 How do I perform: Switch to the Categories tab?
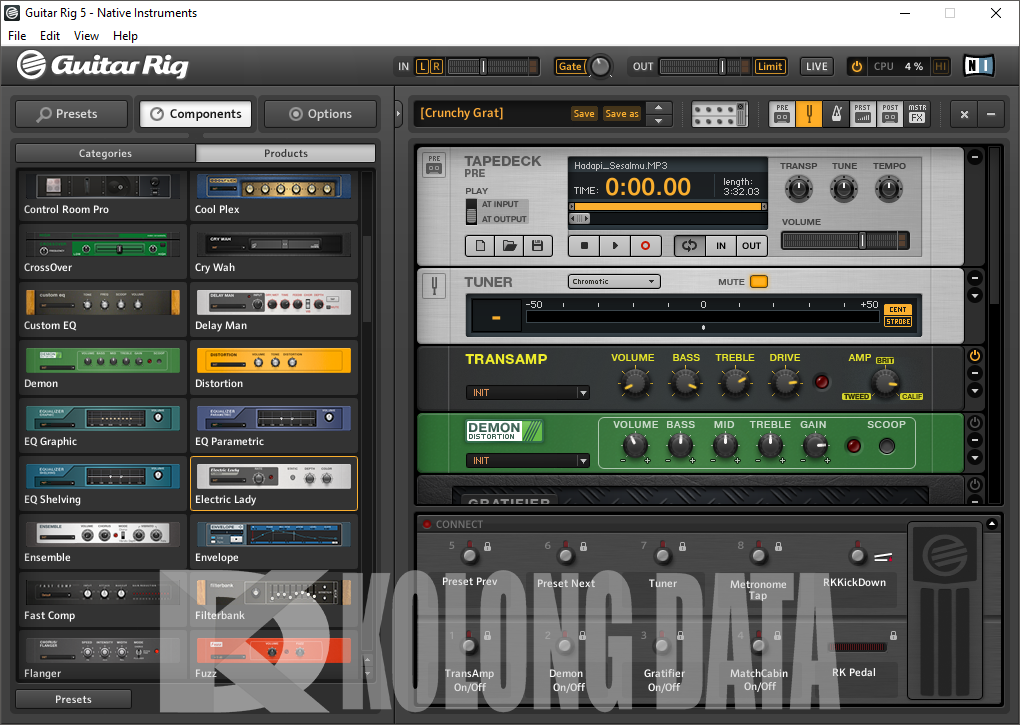pyautogui.click(x=105, y=153)
